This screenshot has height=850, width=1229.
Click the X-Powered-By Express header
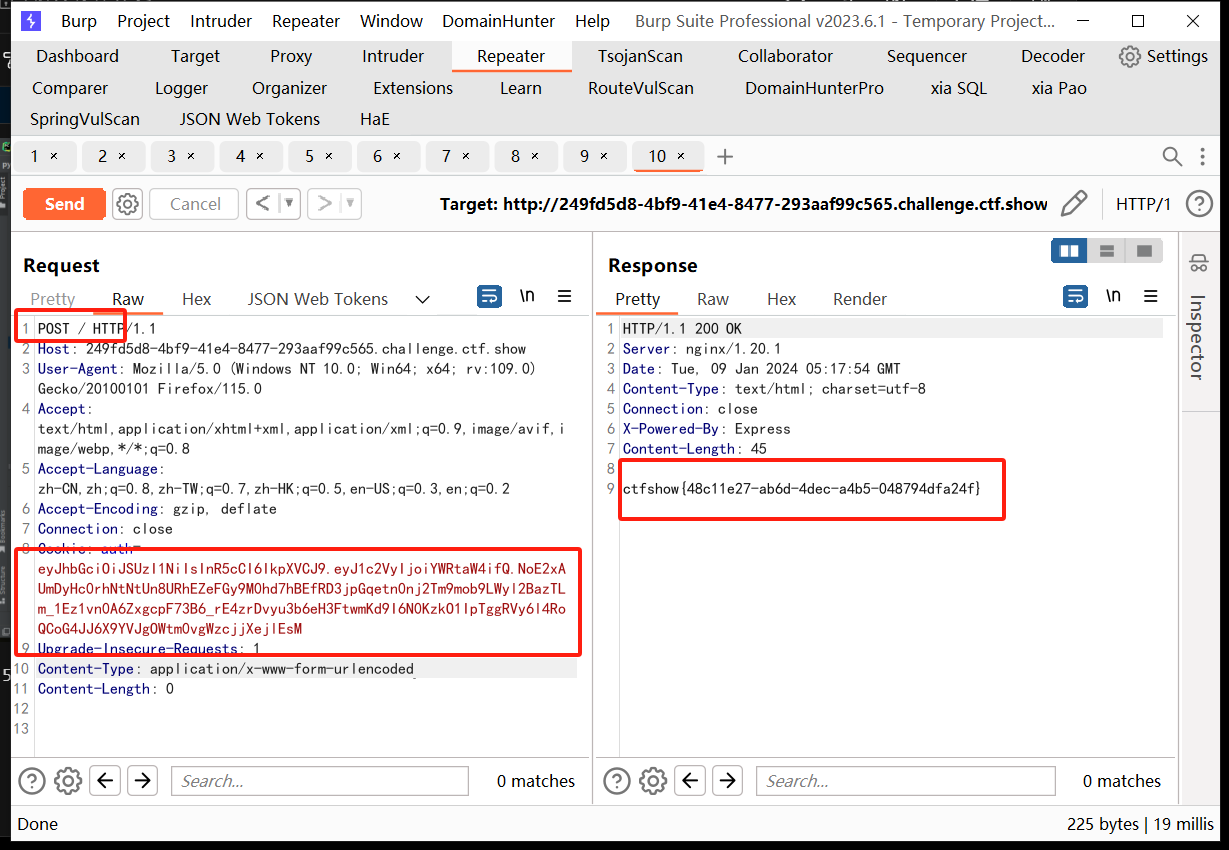(707, 429)
